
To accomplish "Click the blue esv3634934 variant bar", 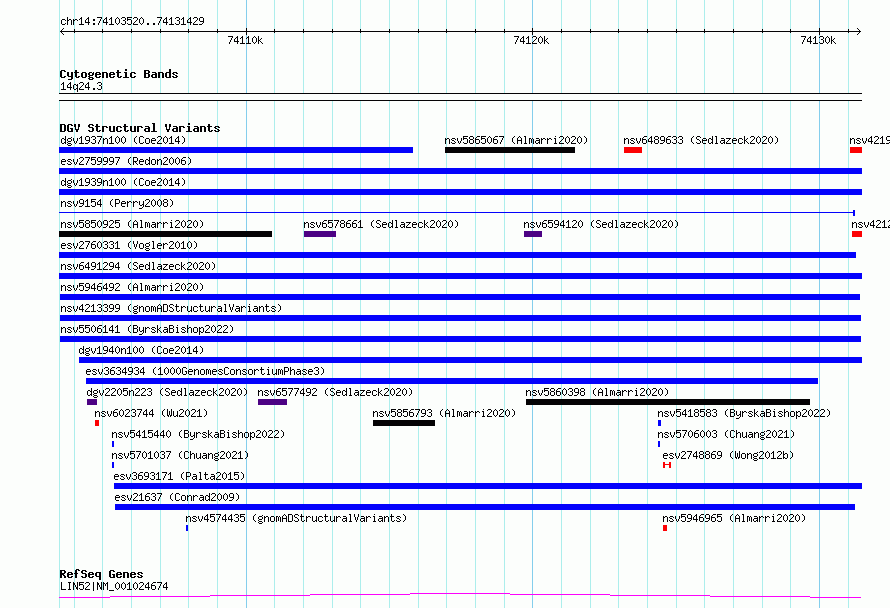I will click(452, 381).
